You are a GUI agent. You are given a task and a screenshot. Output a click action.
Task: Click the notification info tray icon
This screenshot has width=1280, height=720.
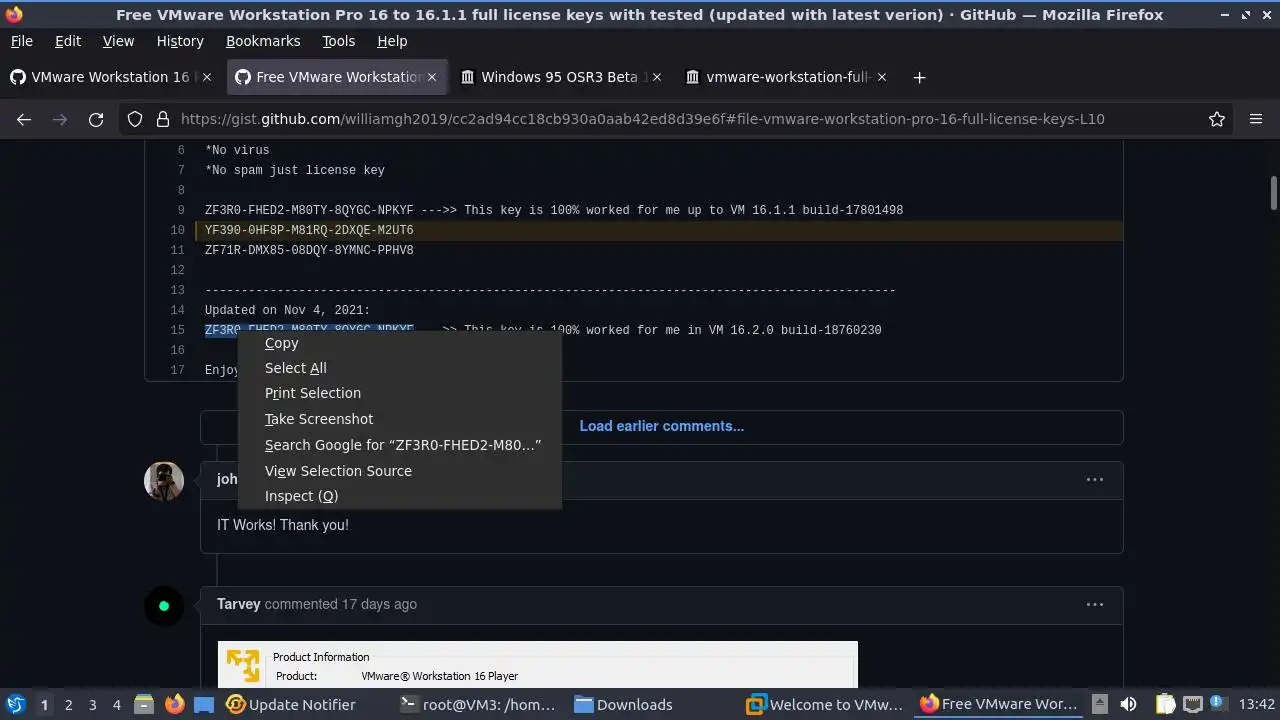point(1219,704)
